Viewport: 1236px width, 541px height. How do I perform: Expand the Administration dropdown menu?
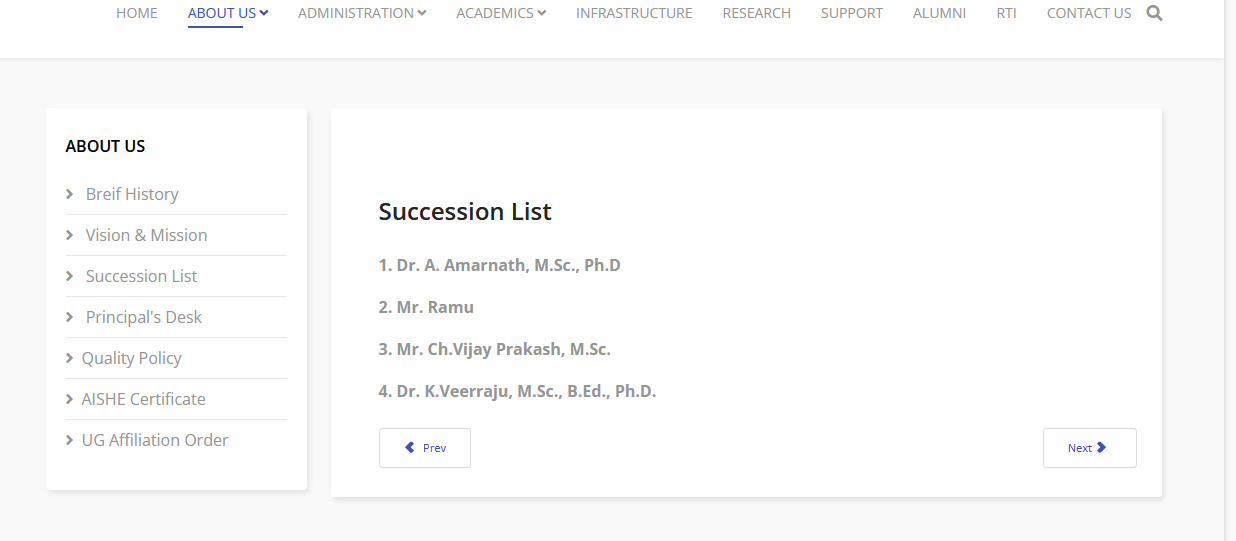(x=362, y=13)
